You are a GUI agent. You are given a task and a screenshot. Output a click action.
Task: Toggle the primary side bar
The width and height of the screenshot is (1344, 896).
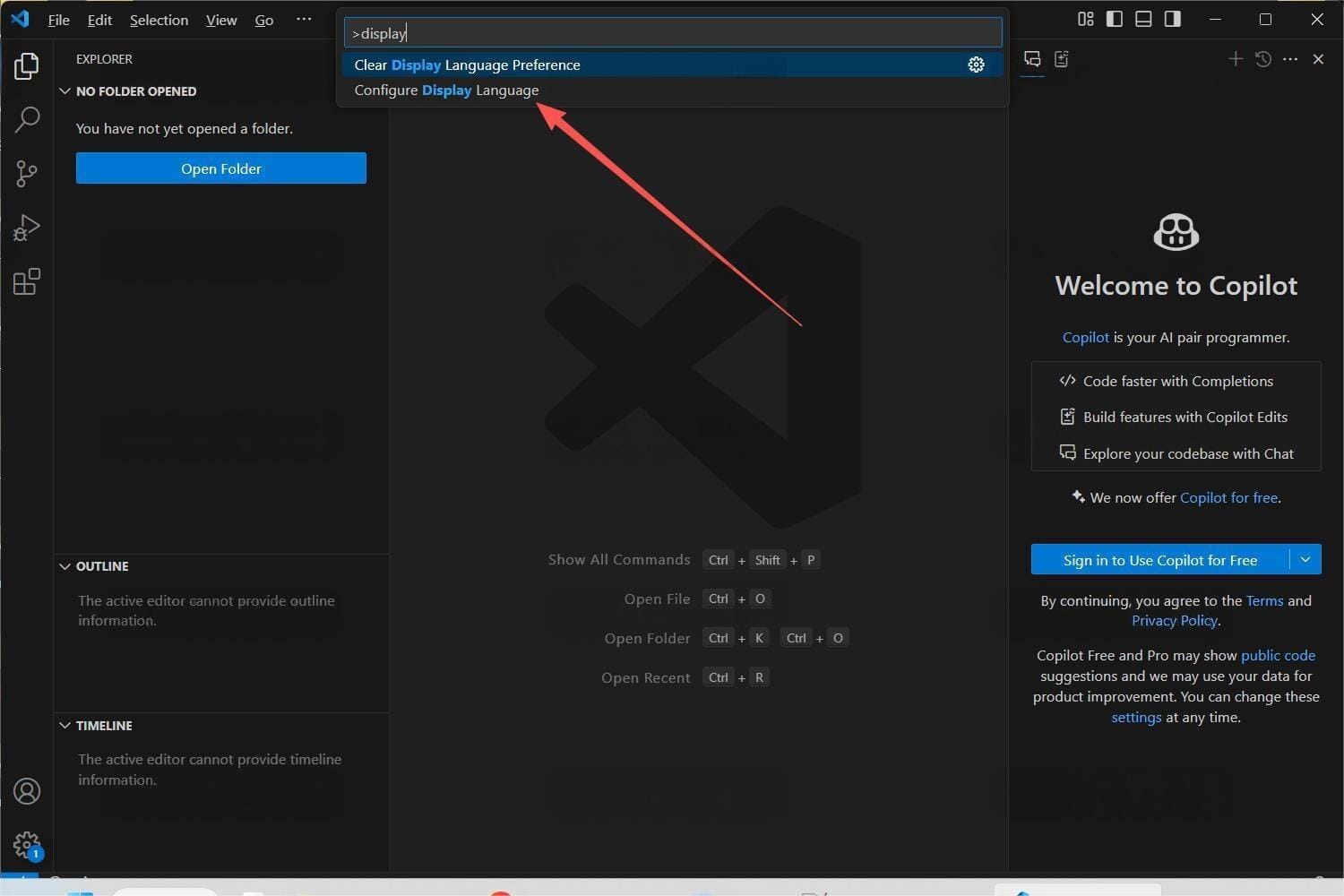(x=1115, y=19)
